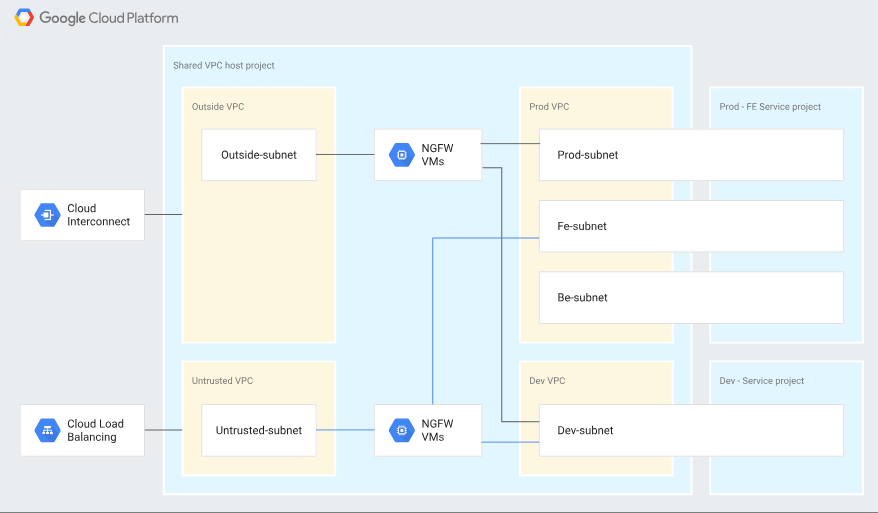Click the Untrusted VPC label
878x513 pixels.
pos(222,381)
